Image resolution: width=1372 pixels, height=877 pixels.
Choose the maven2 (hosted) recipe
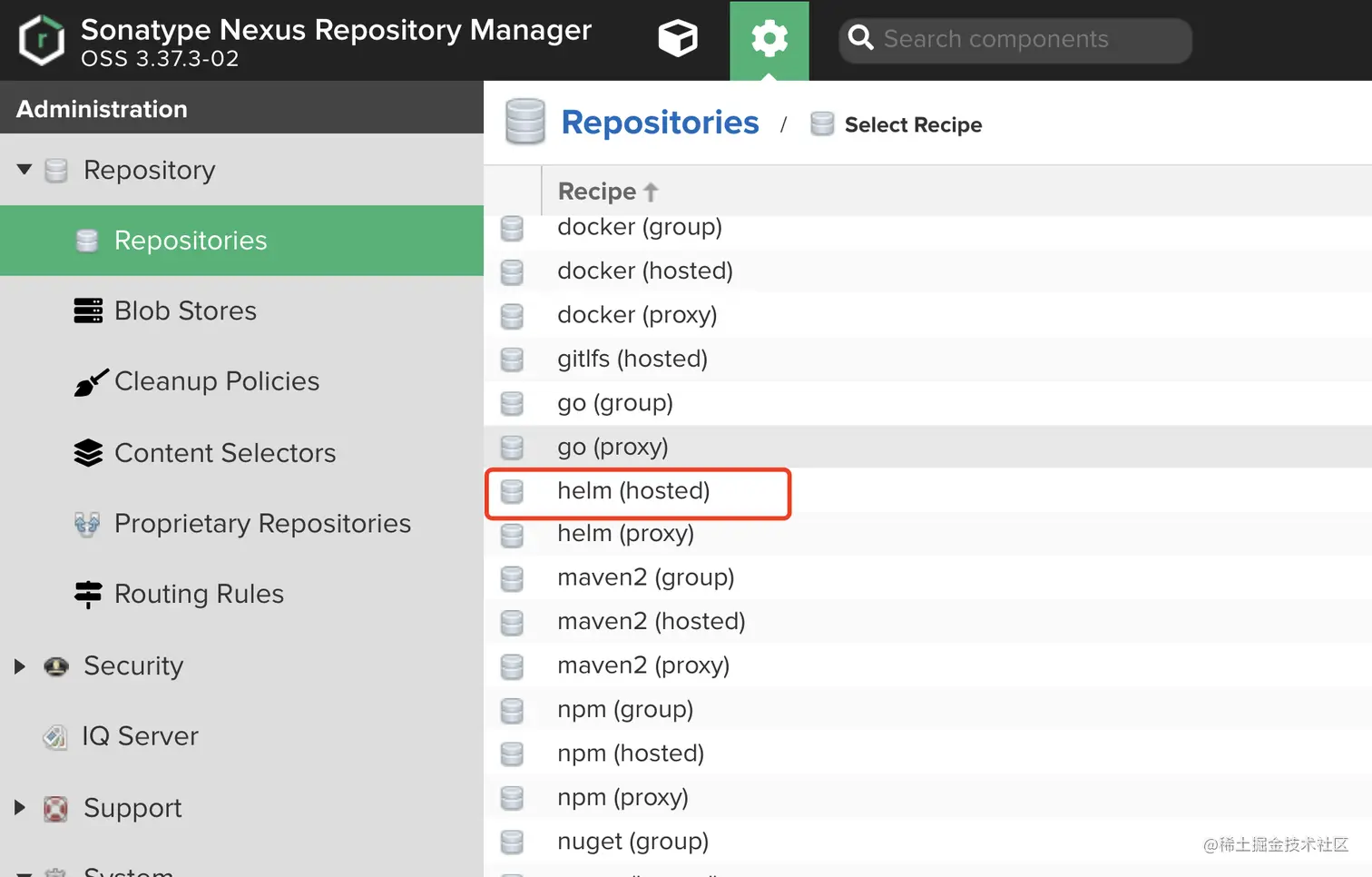pyautogui.click(x=927, y=622)
